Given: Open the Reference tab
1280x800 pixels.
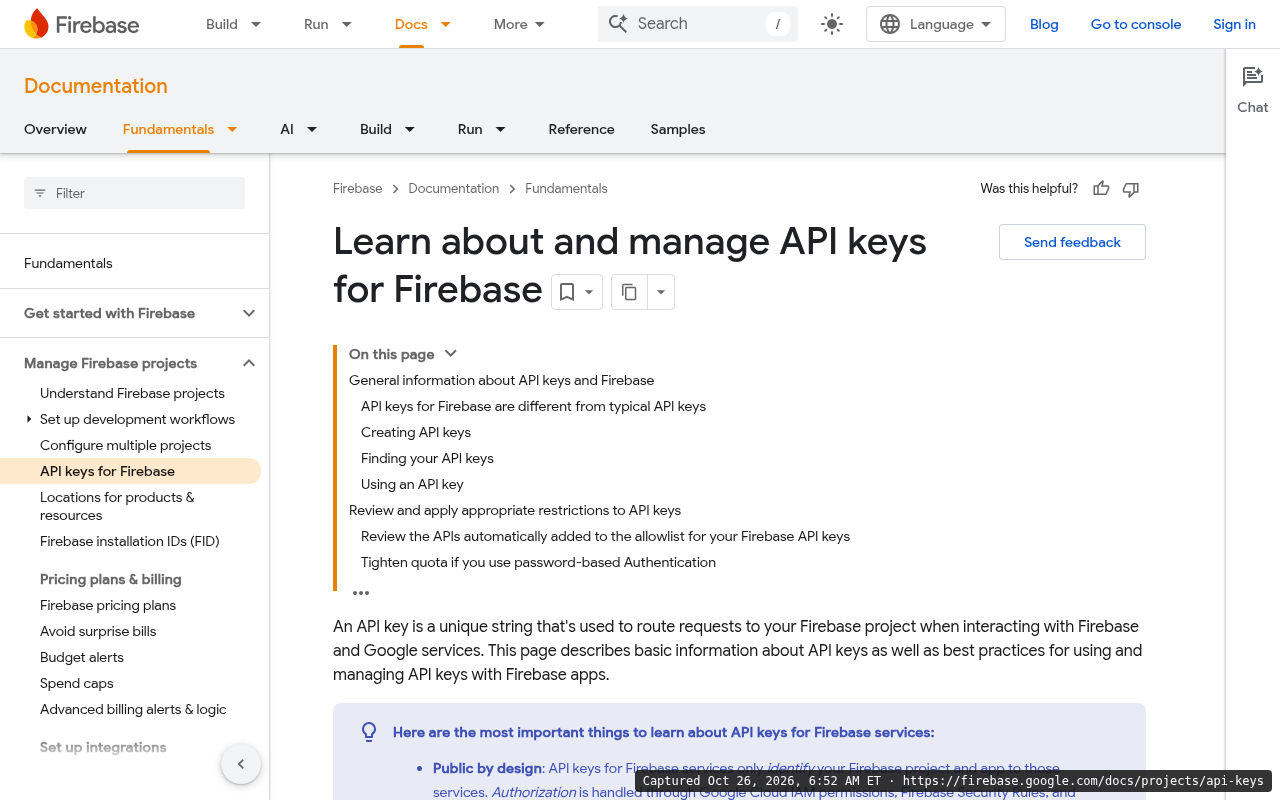Looking at the screenshot, I should tap(581, 129).
